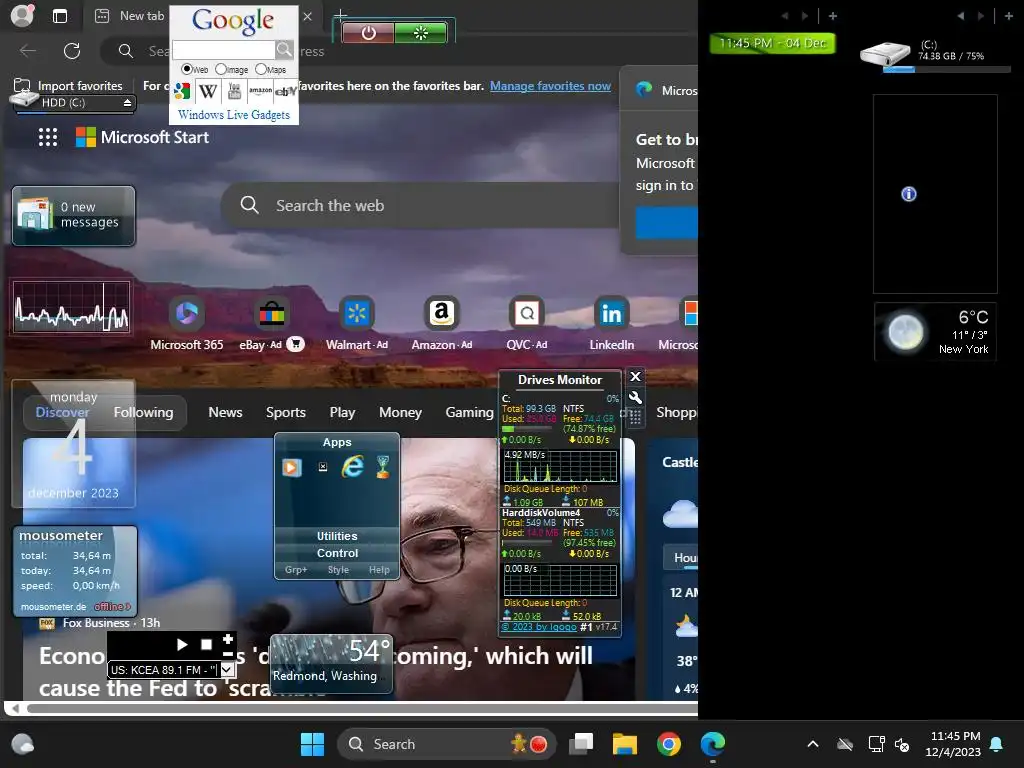The image size is (1024, 768).
Task: Switch to the News feed tab
Action: [x=225, y=412]
